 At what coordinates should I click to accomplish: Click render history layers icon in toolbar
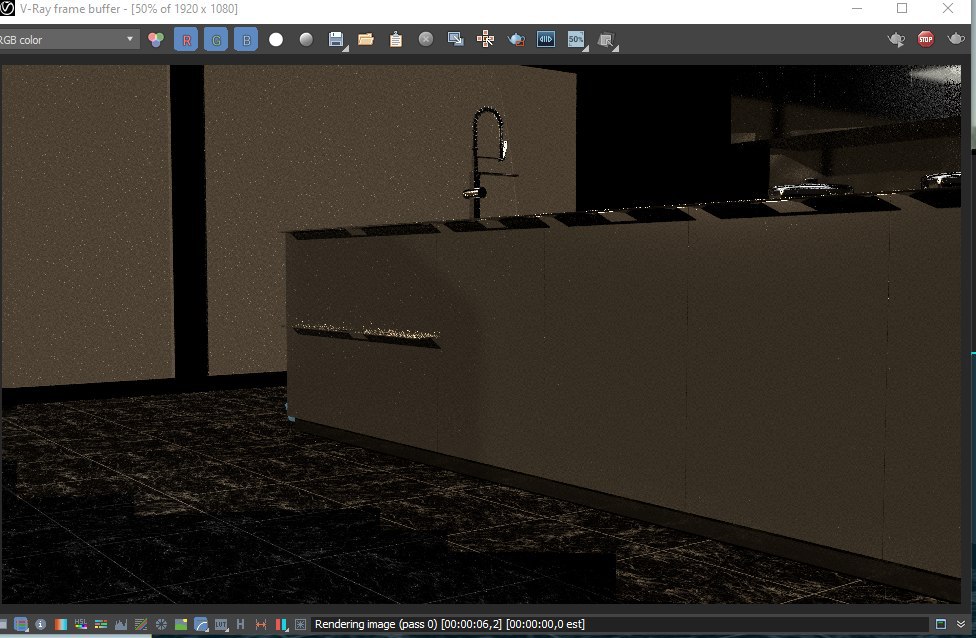coord(607,40)
